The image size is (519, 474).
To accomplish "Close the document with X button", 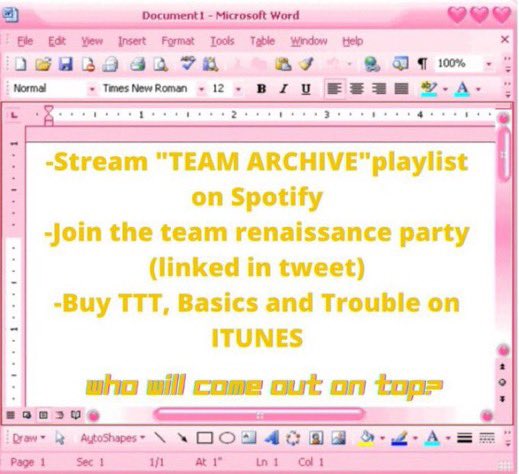I will pos(505,39).
